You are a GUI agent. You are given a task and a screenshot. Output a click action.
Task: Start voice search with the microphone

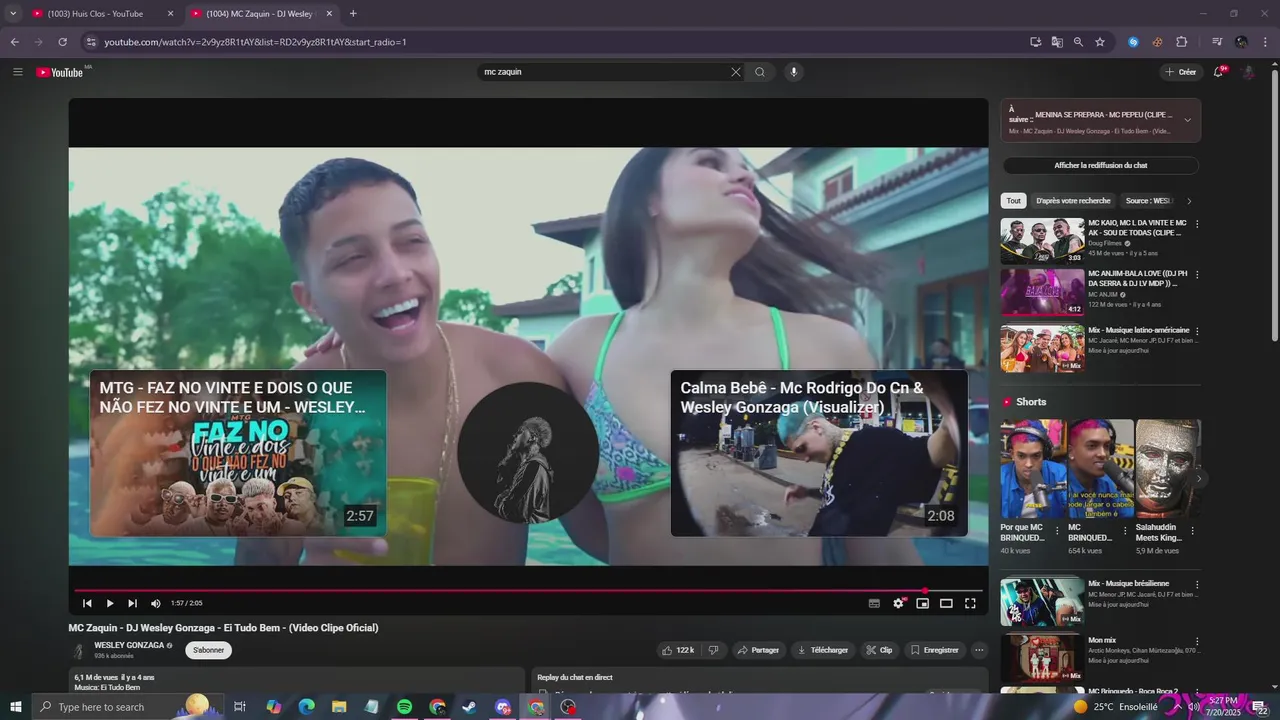coord(794,72)
